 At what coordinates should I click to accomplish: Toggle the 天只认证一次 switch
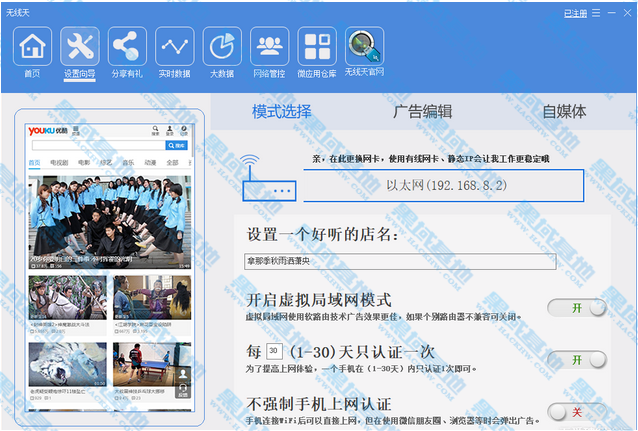(x=576, y=360)
